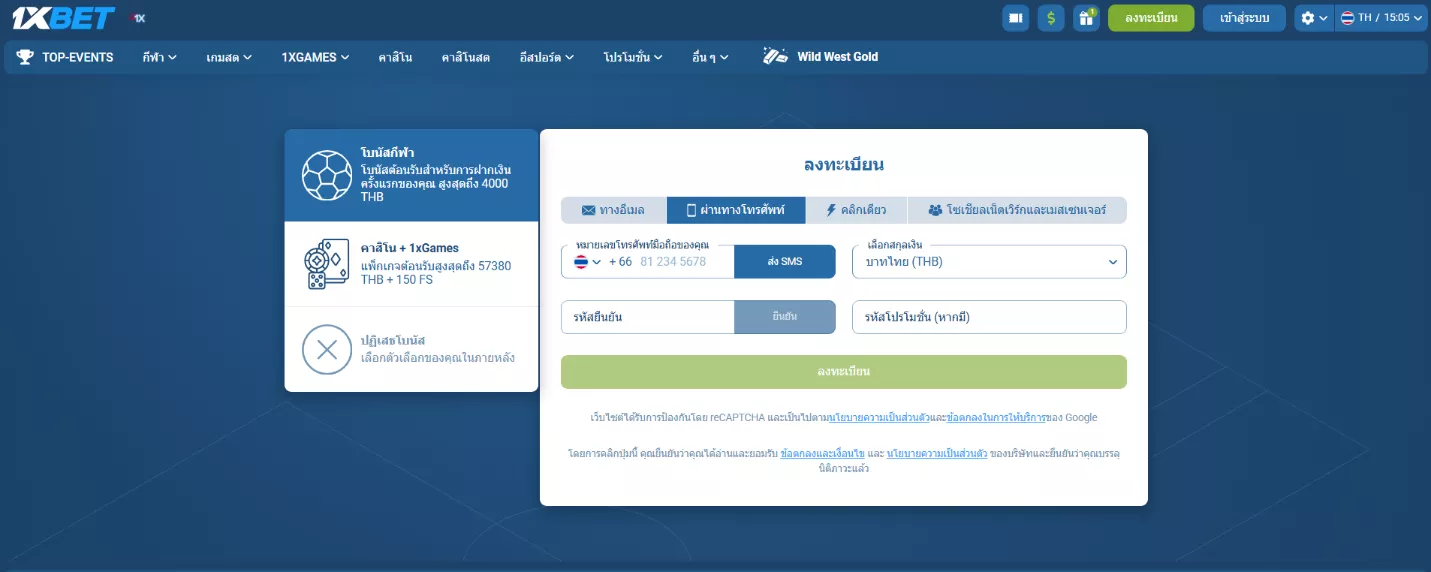Viewport: 1431px width, 572px height.
Task: Click the Wild West Gold icon
Action: click(775, 56)
